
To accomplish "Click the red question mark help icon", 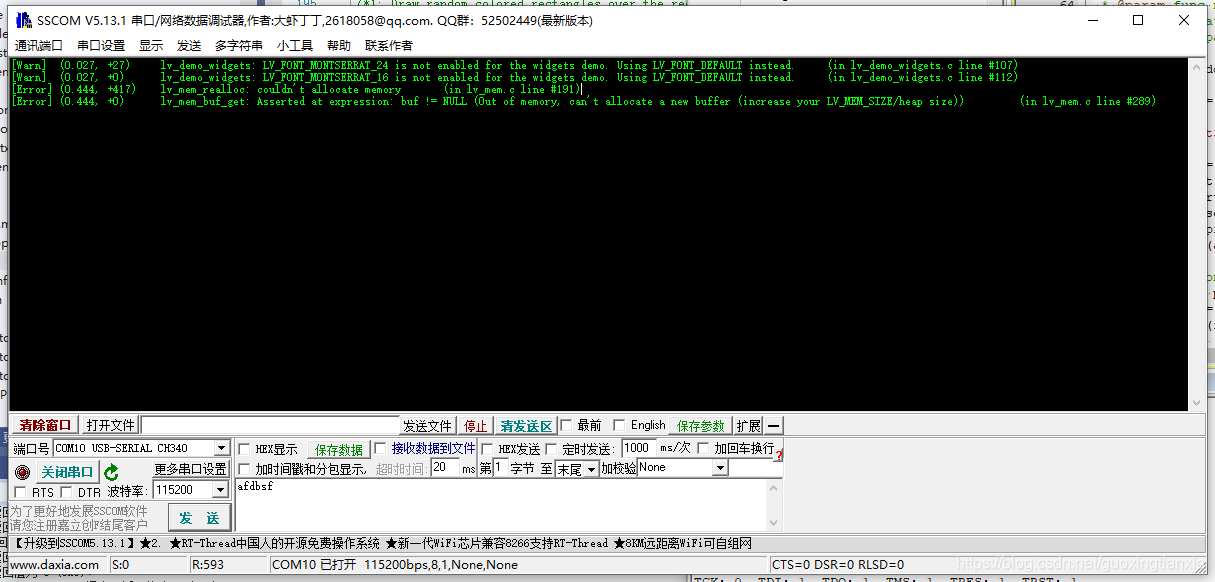I will (778, 455).
